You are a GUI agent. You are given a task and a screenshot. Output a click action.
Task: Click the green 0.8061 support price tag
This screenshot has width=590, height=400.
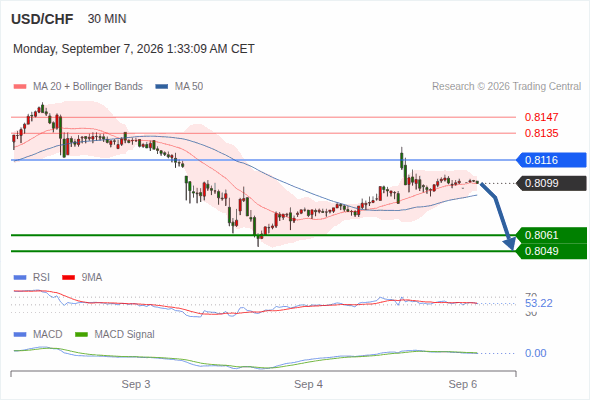click(x=551, y=235)
